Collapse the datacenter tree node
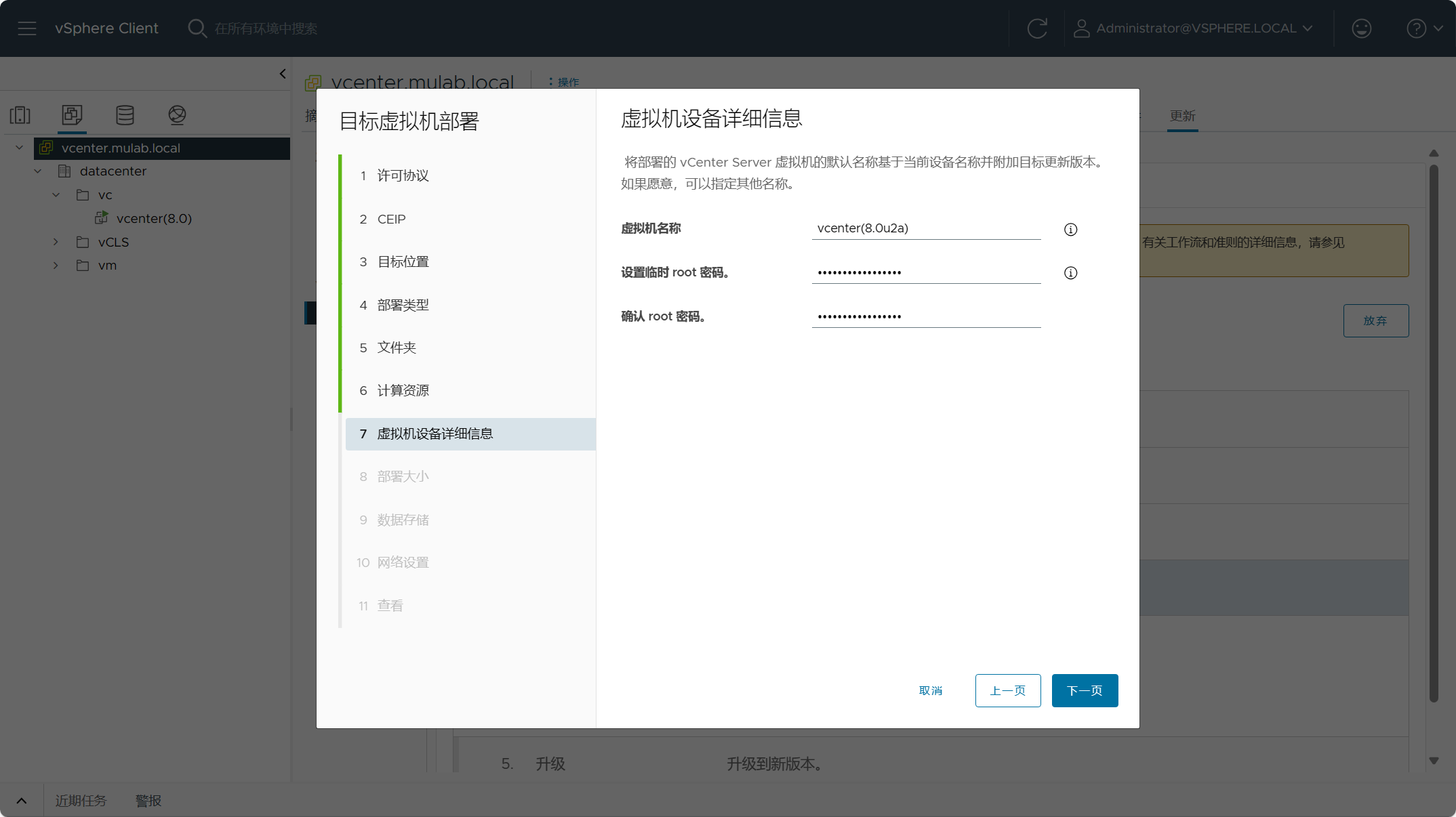 pos(38,171)
